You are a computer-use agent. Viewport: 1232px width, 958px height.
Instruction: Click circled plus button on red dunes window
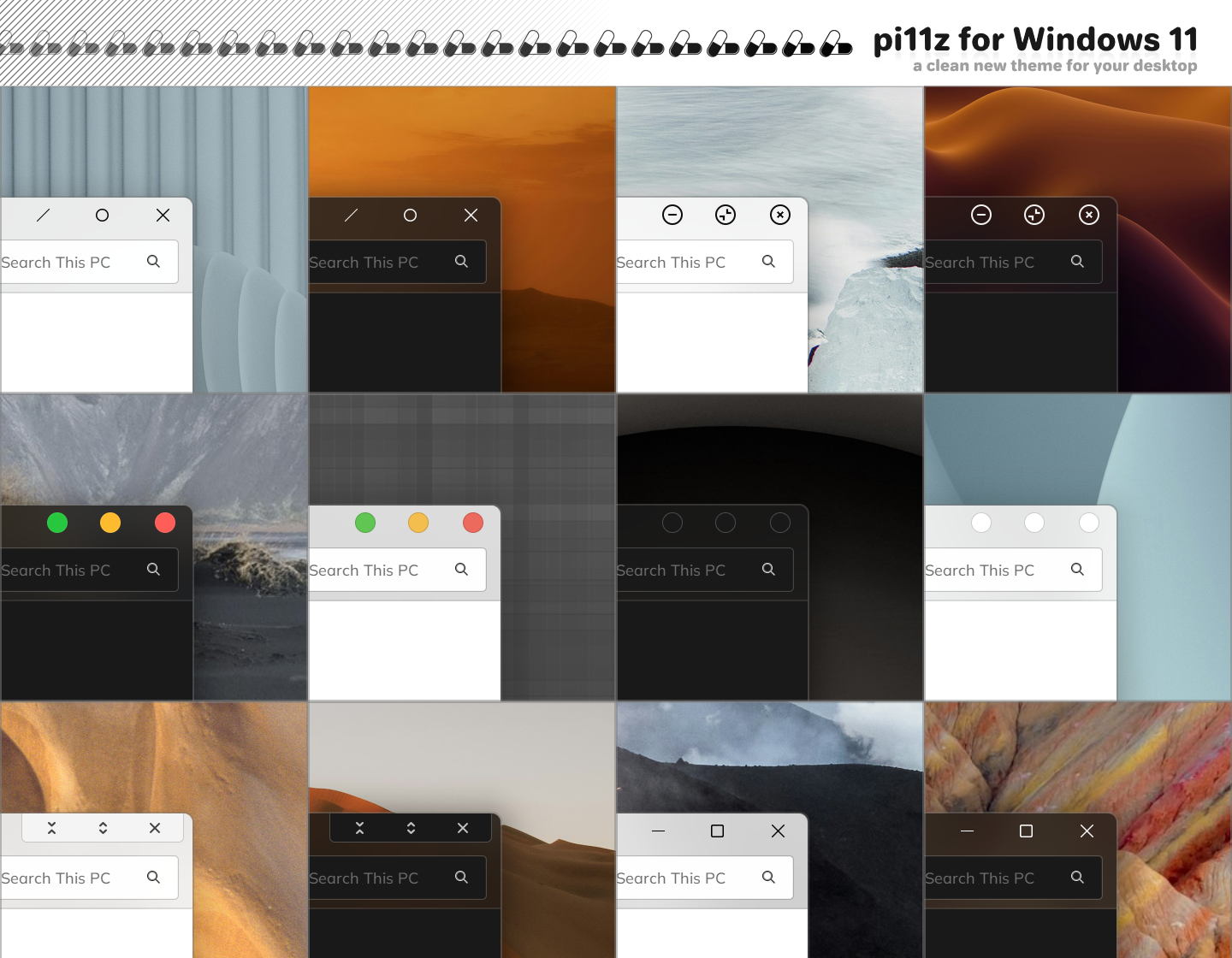pyautogui.click(x=1034, y=215)
